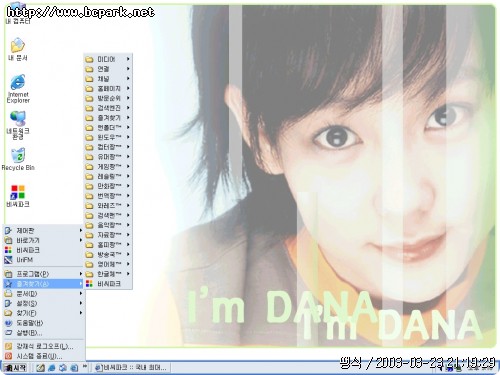Launch Internet Explorer from the desktop
Viewport: 500px width, 375px height.
[x=18, y=88]
